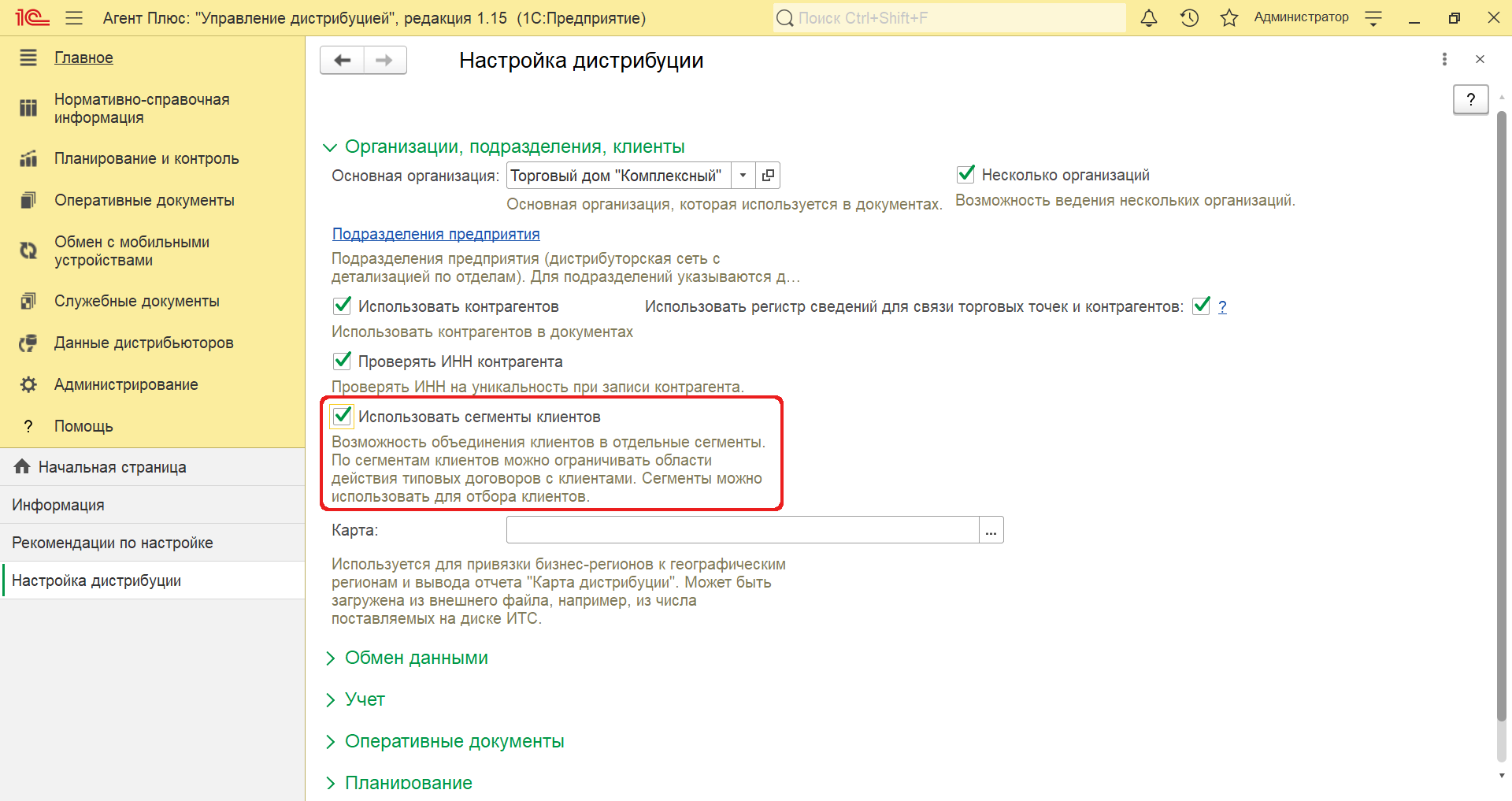
Task: Click Планирование и контроль chart icon
Action: click(28, 158)
